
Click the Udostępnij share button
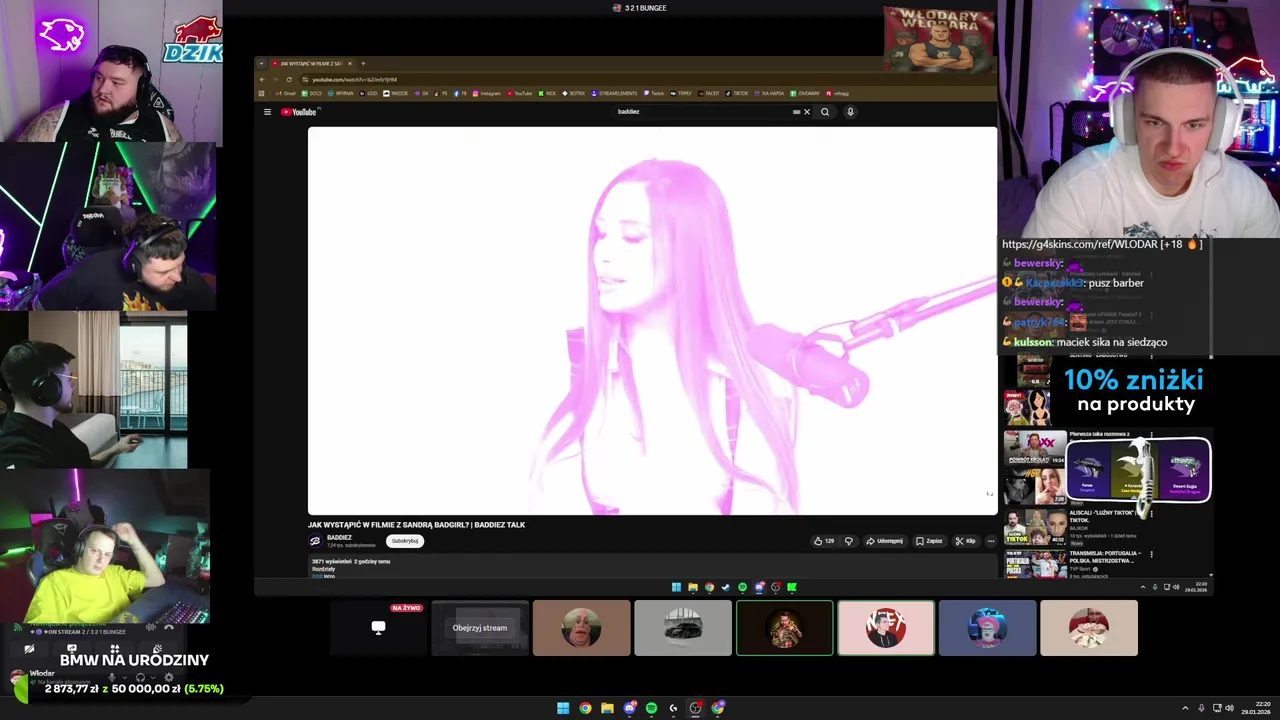885,541
